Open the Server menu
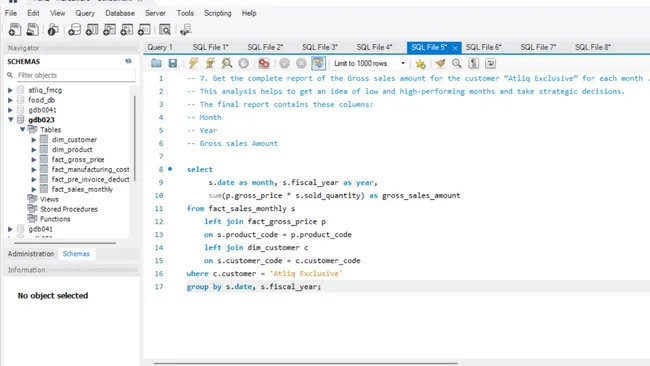 tap(155, 13)
